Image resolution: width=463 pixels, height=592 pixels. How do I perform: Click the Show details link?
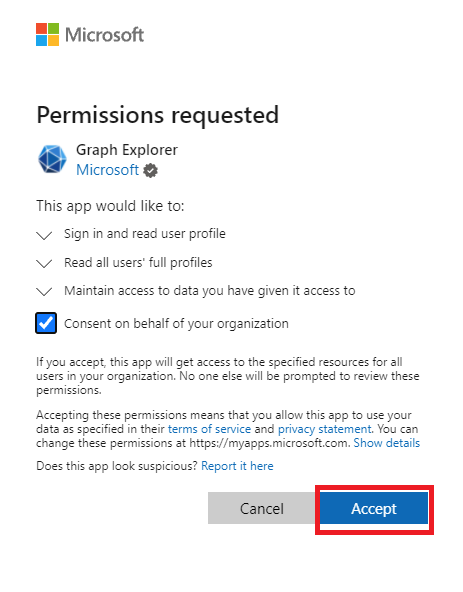pos(386,443)
